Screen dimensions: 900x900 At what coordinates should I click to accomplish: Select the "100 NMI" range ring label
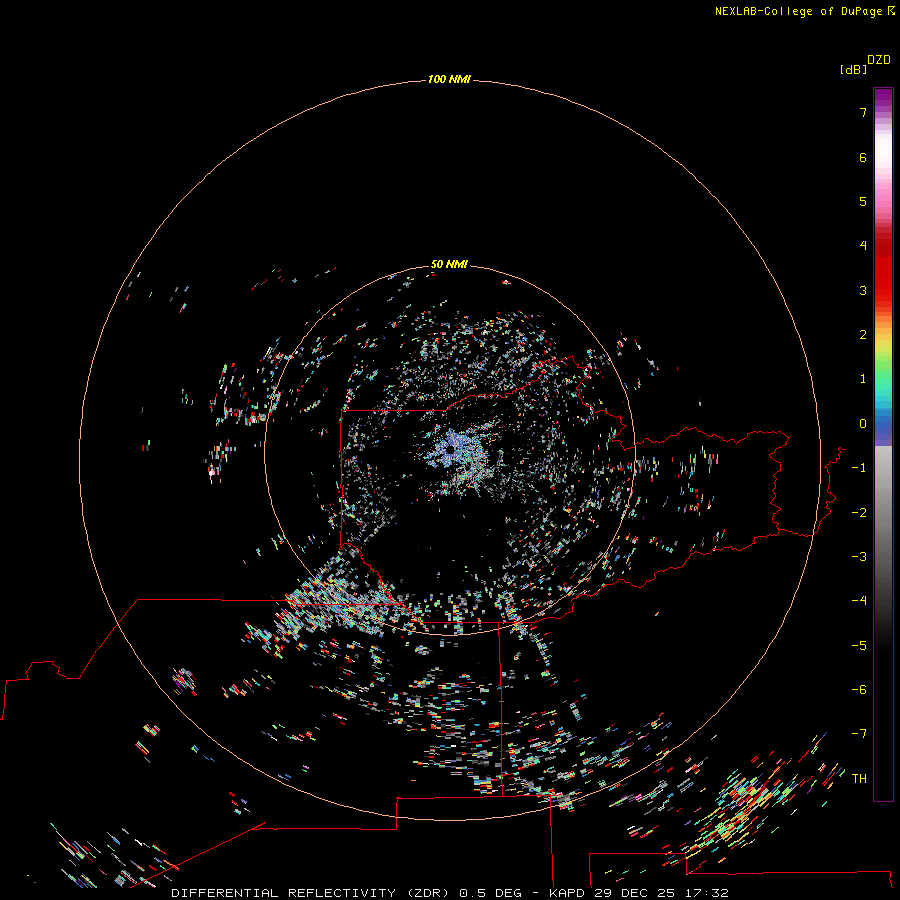coord(449,79)
